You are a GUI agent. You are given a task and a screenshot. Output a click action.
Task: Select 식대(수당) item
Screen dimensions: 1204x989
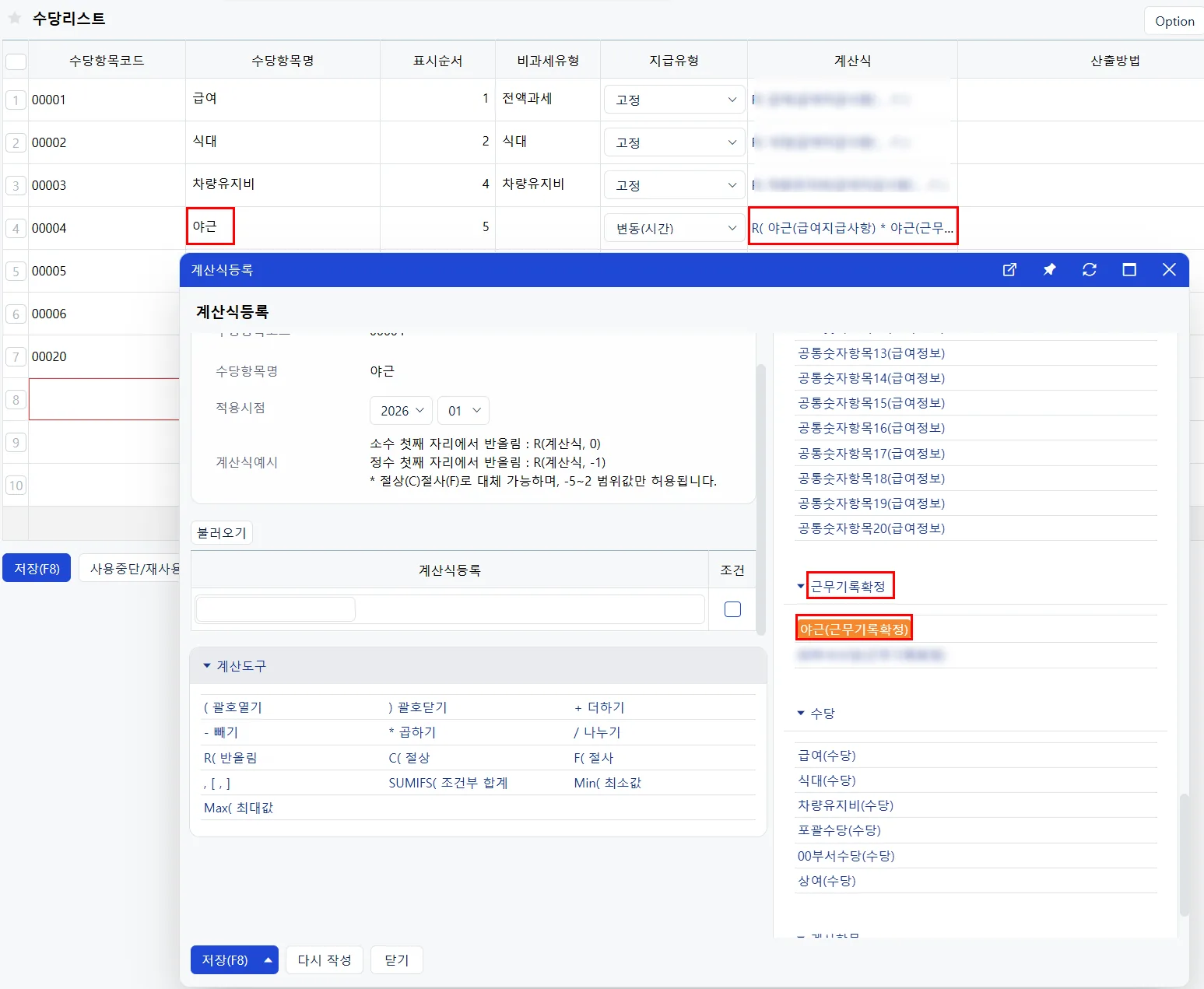tap(827, 780)
